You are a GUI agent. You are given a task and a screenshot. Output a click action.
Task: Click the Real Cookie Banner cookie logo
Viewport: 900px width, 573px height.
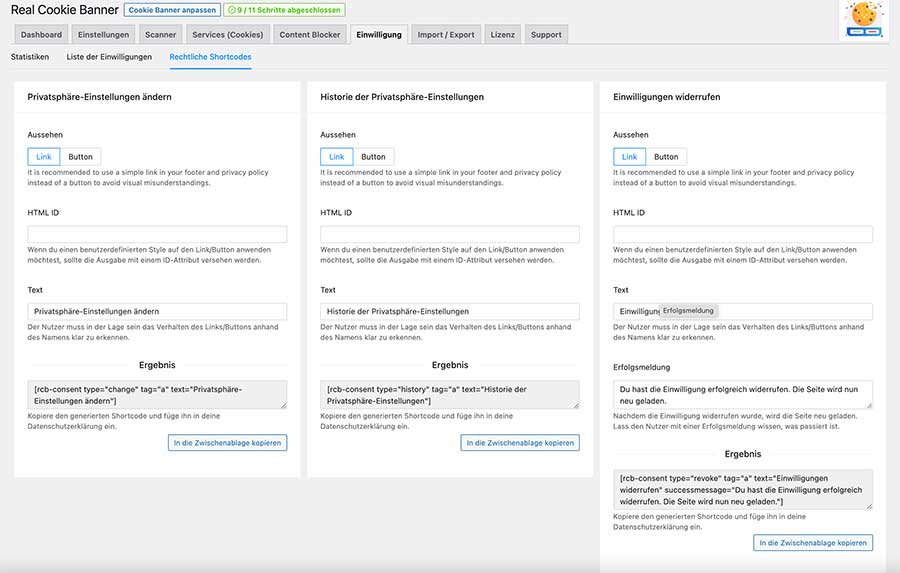[862, 20]
